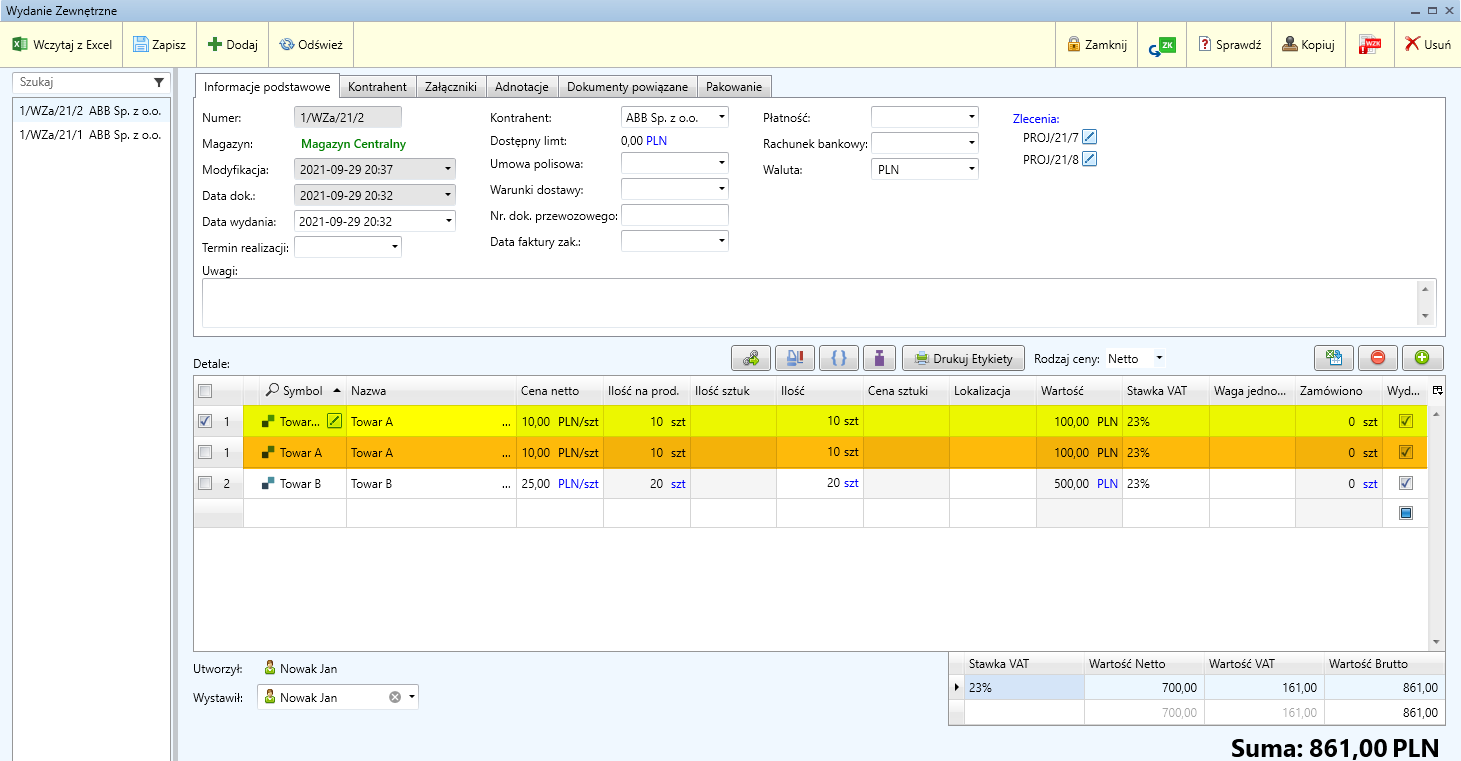Click the green ZK conversion icon
1461x761 pixels.
1162,45
